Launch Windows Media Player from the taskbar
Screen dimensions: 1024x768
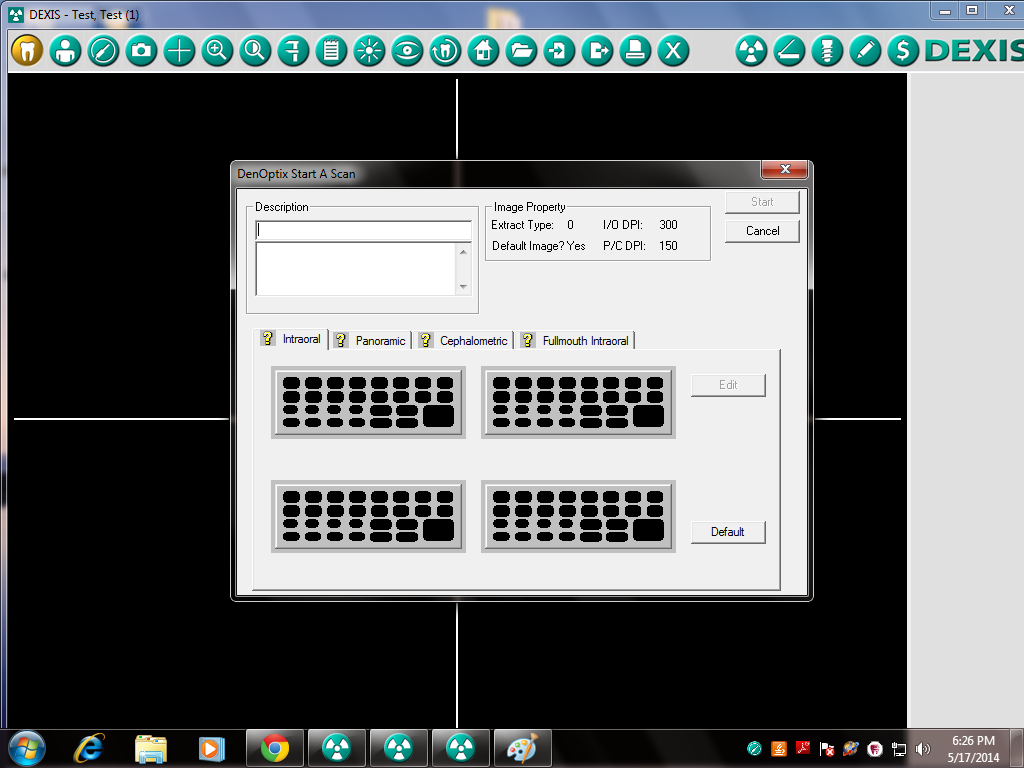pos(212,748)
